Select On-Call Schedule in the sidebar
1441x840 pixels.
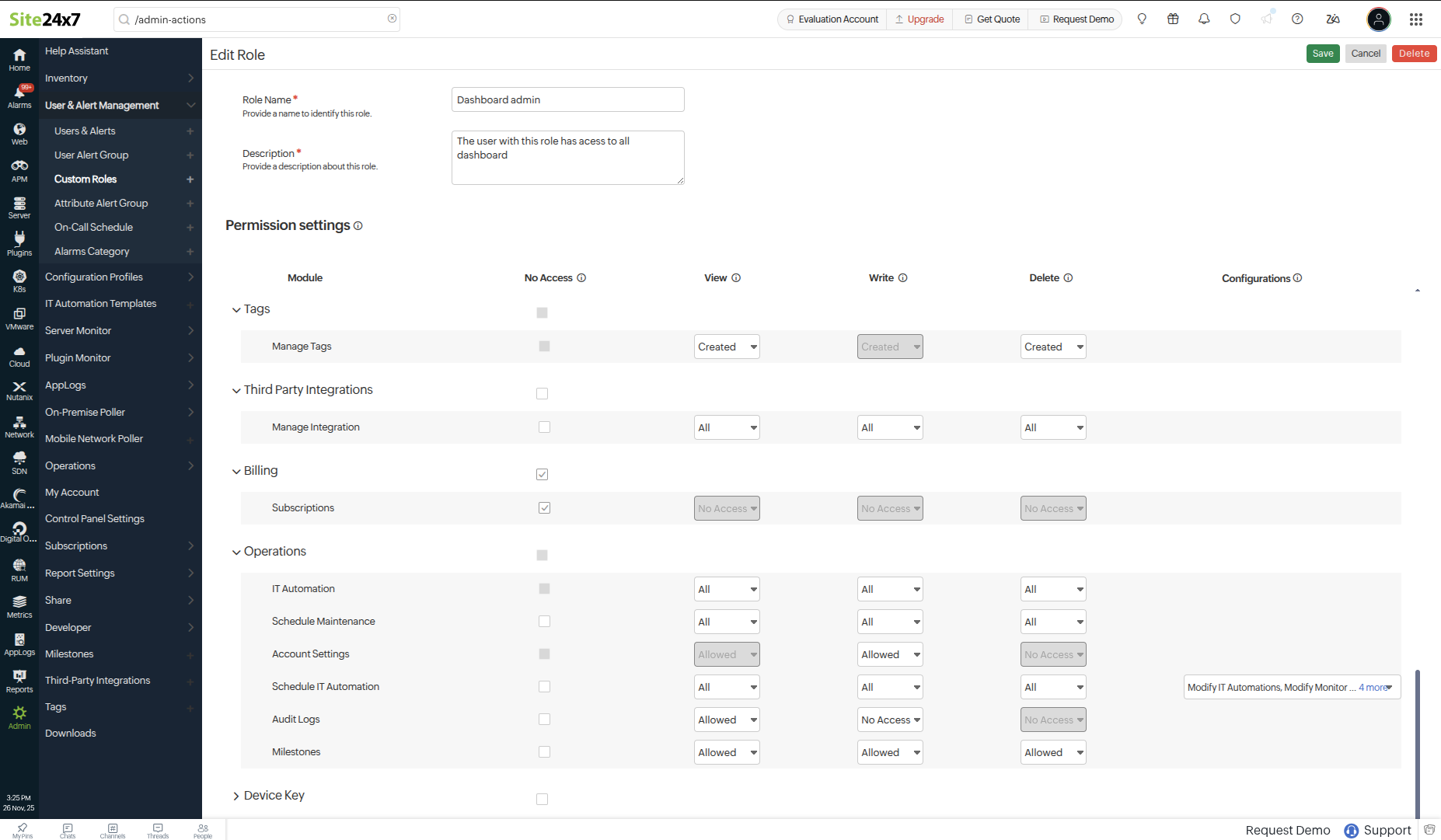click(x=93, y=228)
